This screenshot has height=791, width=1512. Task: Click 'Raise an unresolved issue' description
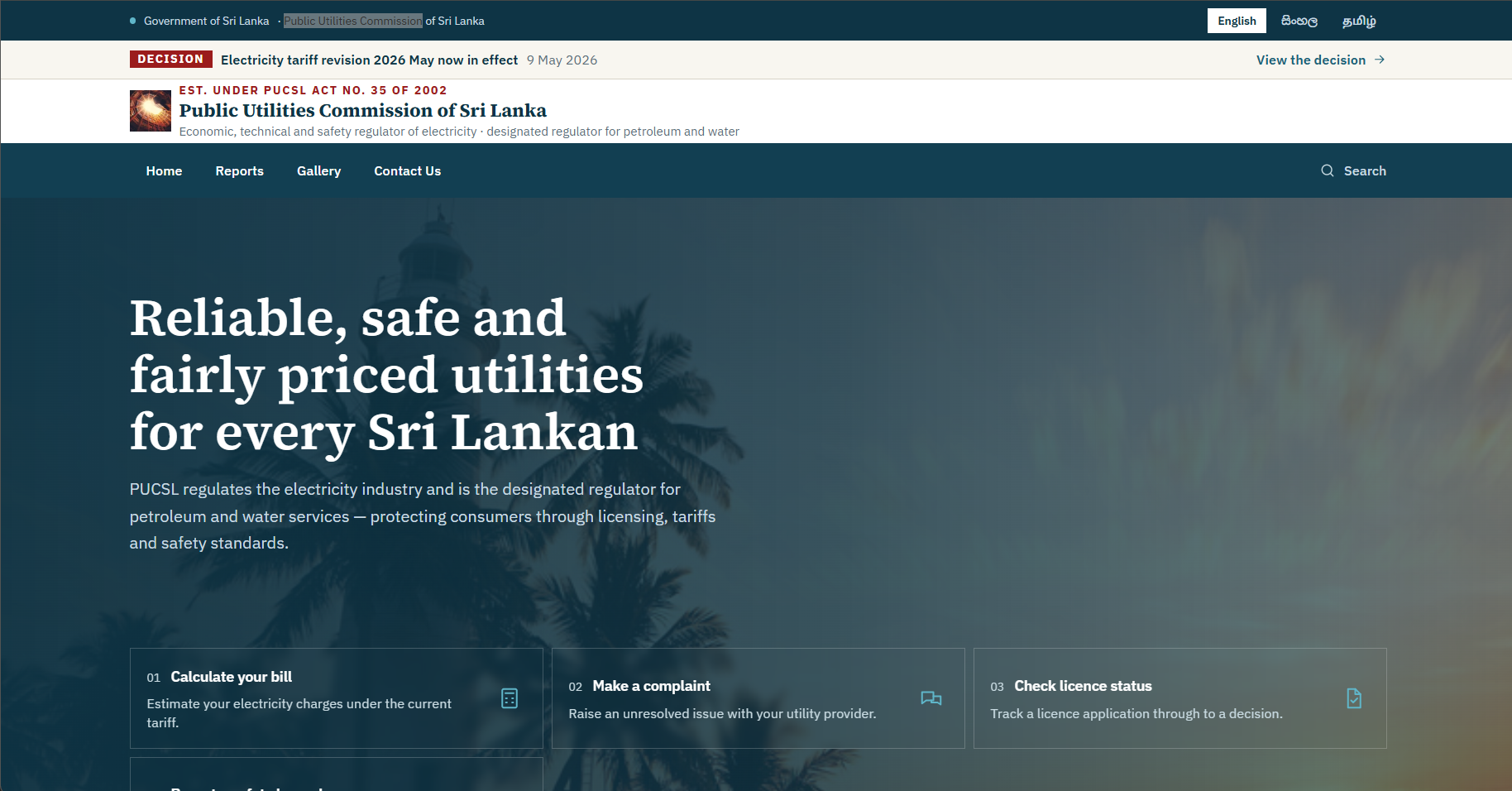tap(722, 713)
